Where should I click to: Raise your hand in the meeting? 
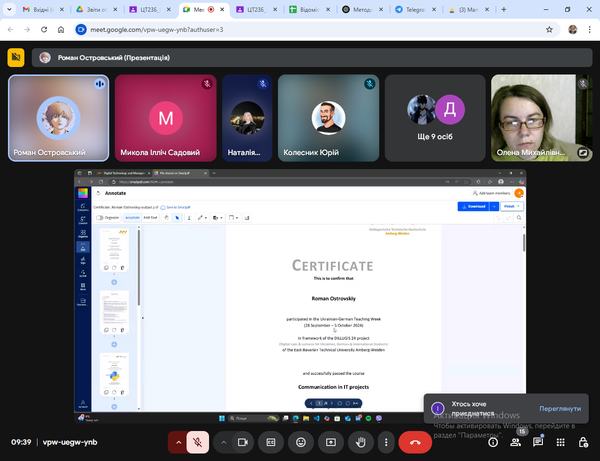[360, 441]
